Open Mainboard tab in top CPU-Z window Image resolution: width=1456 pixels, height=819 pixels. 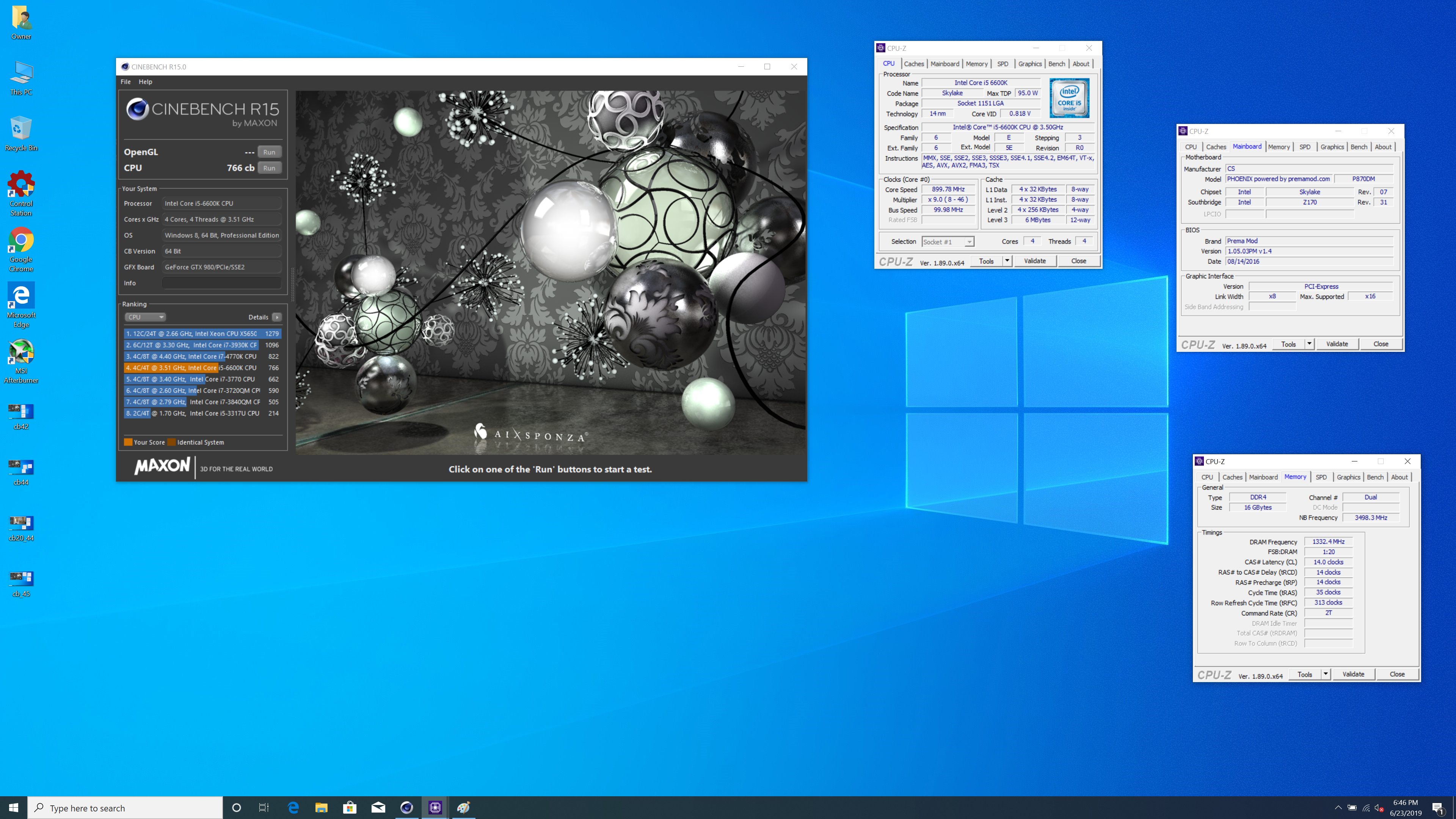tap(945, 64)
